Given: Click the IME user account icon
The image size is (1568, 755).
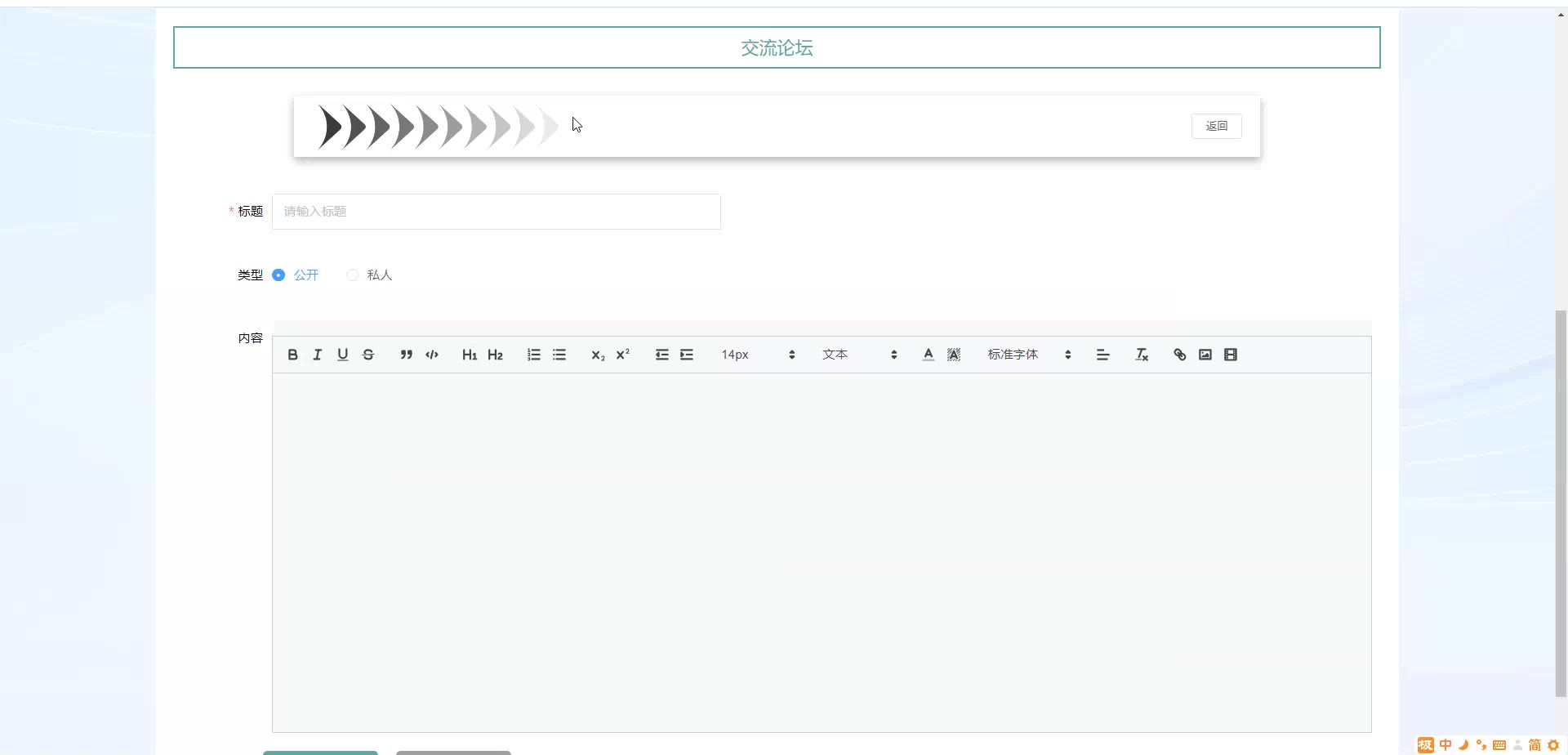Looking at the screenshot, I should [x=1517, y=745].
